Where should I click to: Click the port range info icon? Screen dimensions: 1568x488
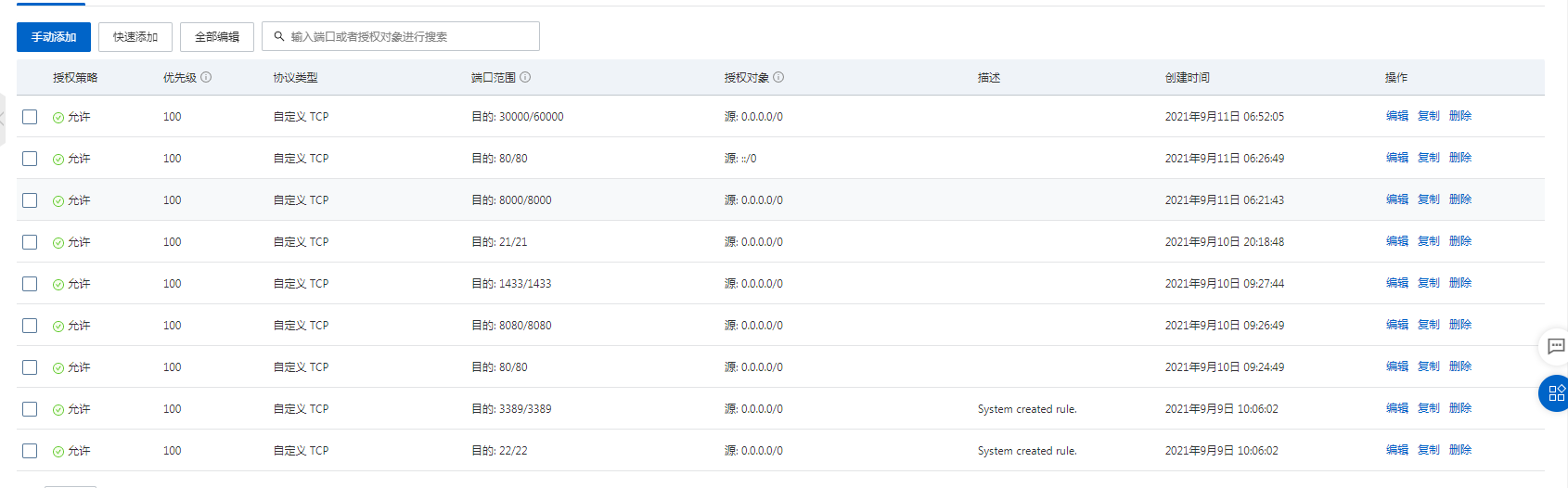tap(525, 78)
